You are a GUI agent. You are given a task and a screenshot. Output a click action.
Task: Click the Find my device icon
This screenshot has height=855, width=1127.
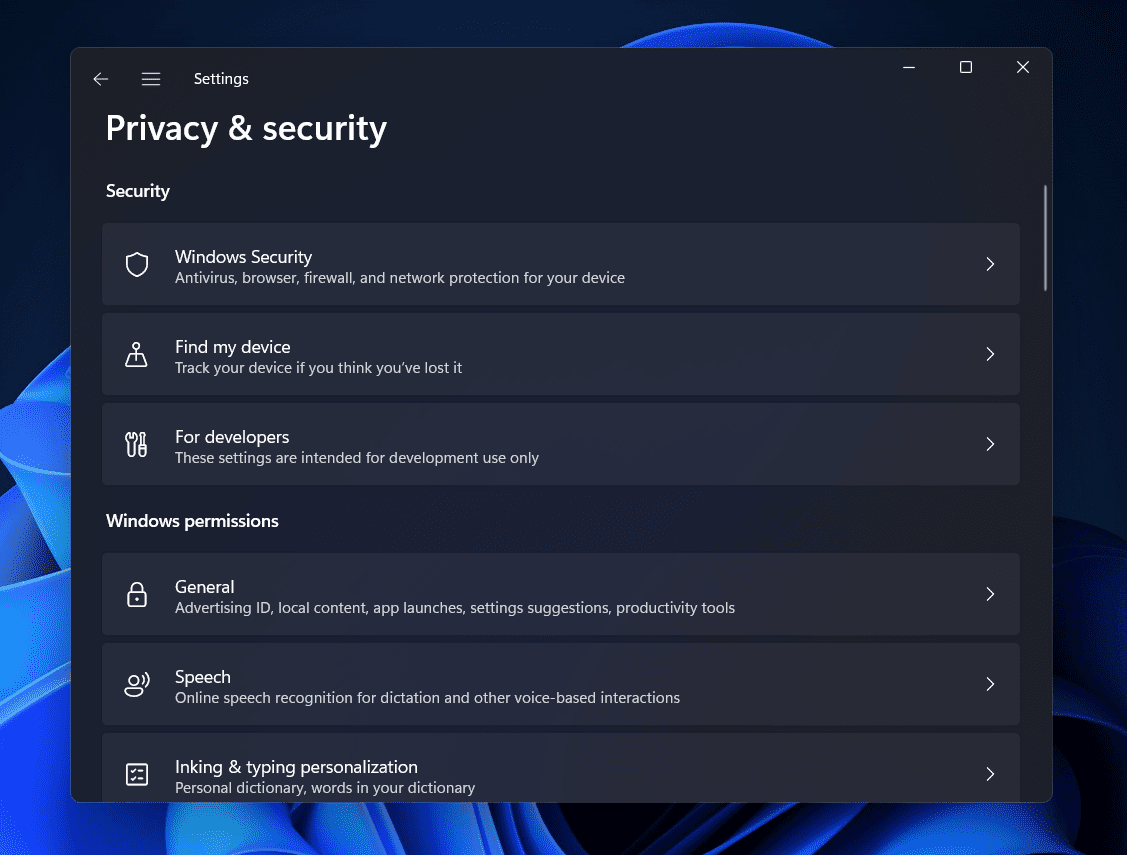pos(137,354)
